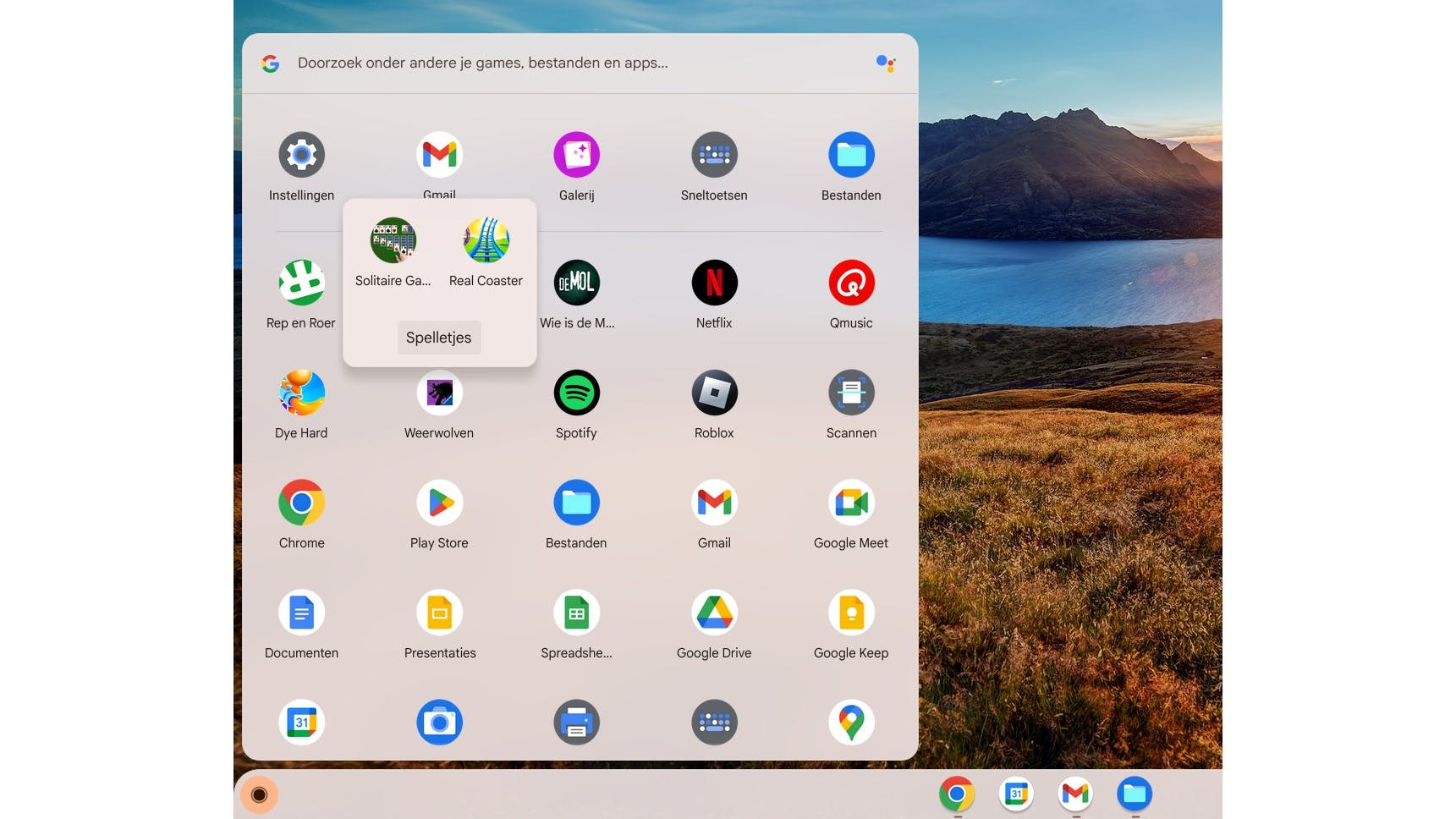Open the labeled Sneltoetsen app in the top row

714,156
